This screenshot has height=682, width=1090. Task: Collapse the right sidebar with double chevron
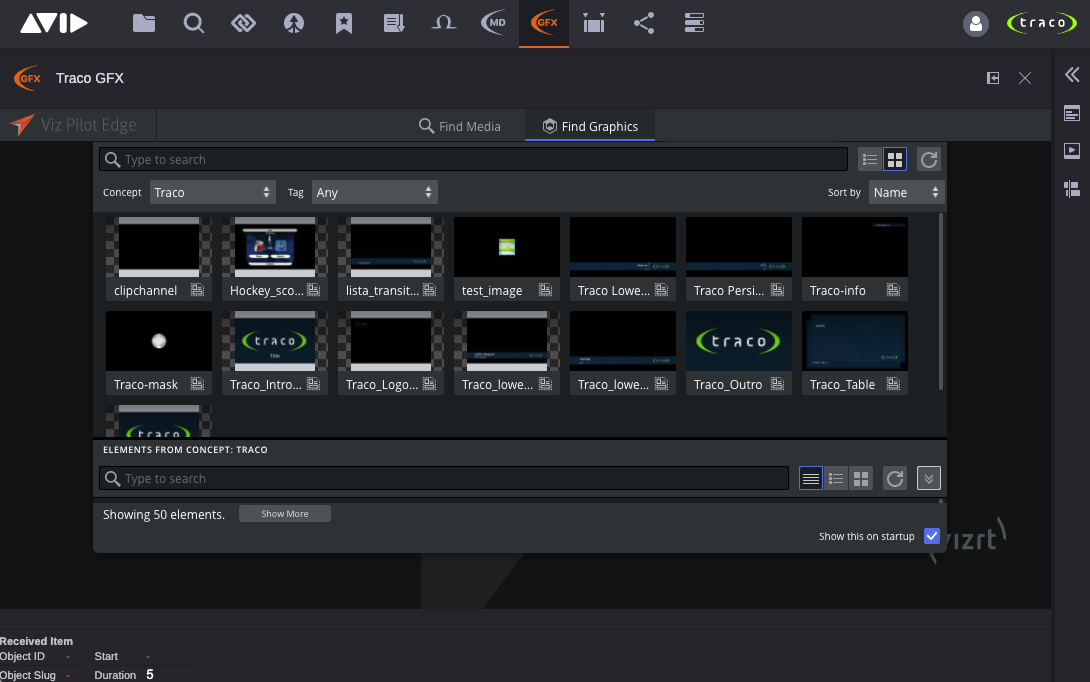1072,74
